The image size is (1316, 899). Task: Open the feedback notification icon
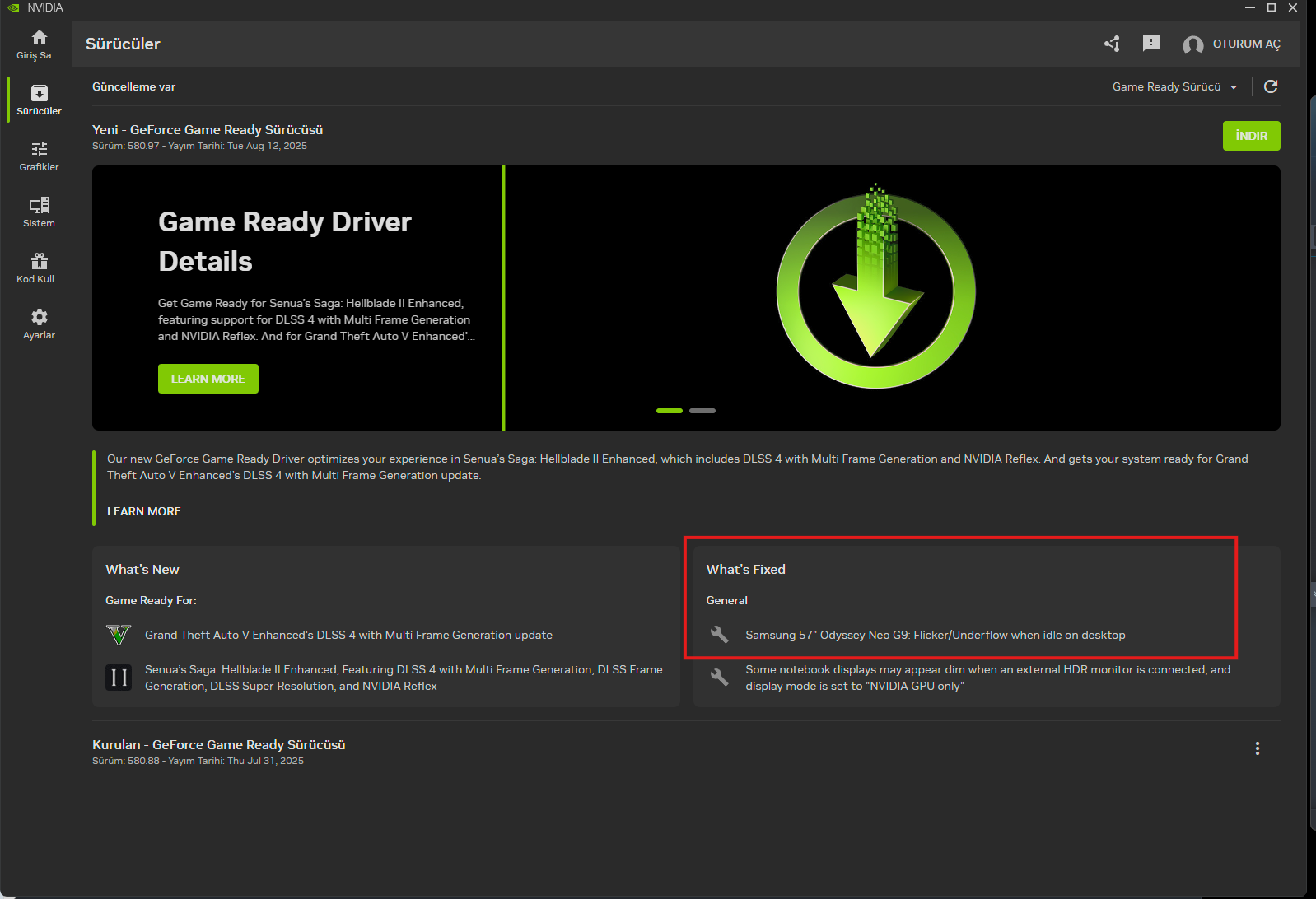[1151, 44]
